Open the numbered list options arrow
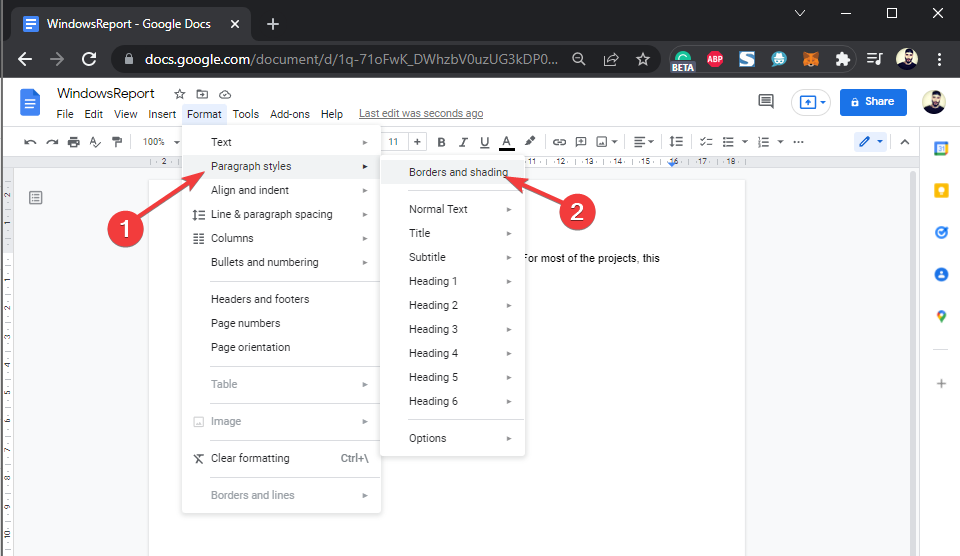960x556 pixels. pos(780,142)
